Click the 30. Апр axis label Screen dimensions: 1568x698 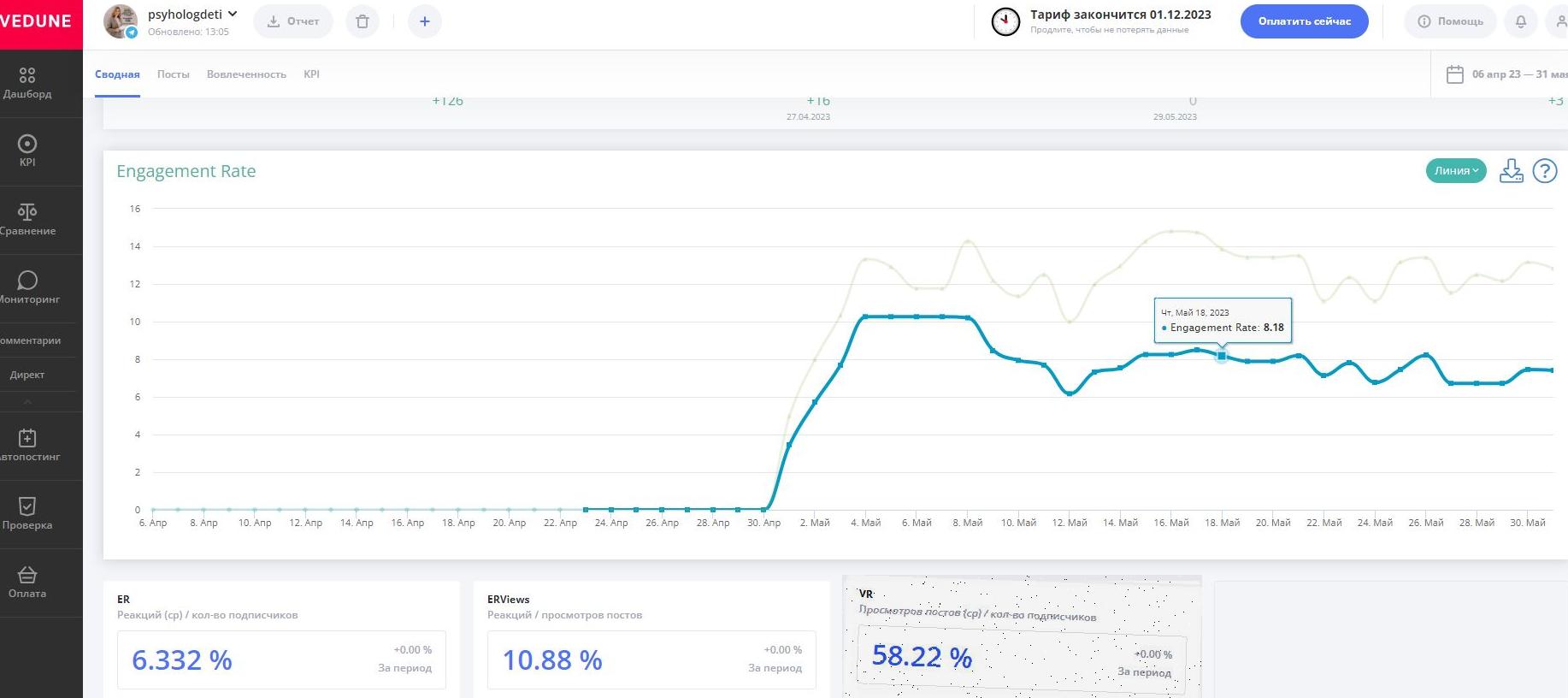pyautogui.click(x=763, y=523)
